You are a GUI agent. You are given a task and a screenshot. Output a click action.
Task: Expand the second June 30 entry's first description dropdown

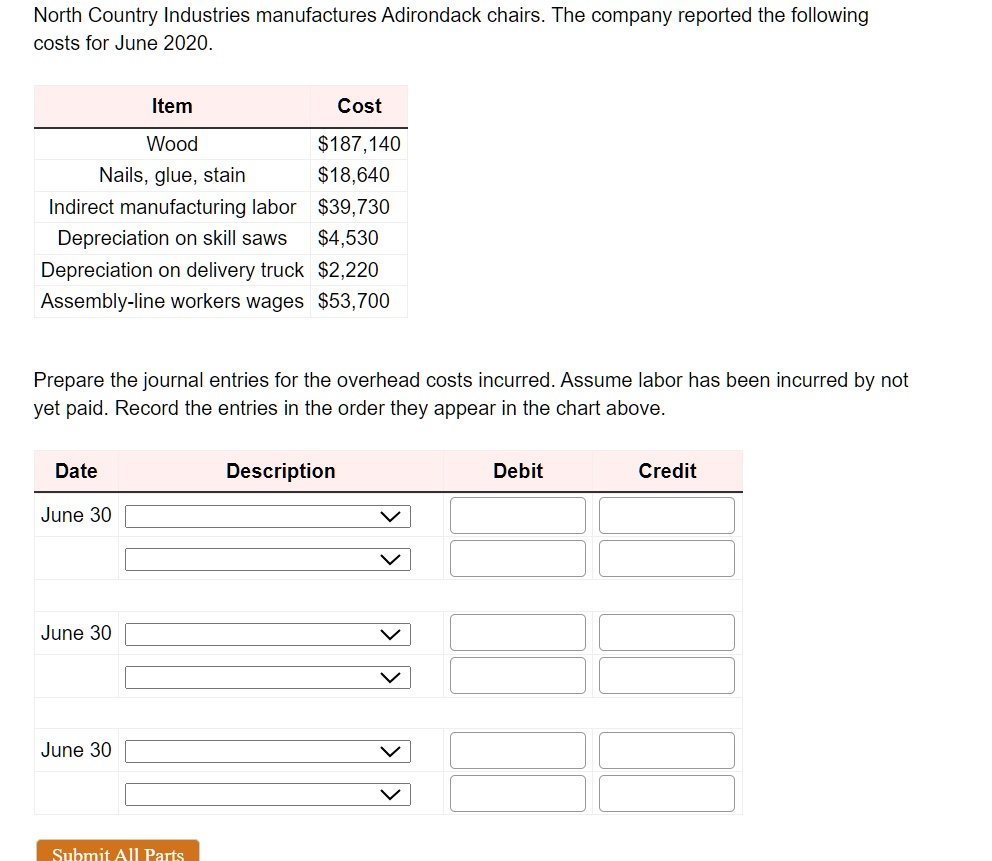(x=268, y=635)
